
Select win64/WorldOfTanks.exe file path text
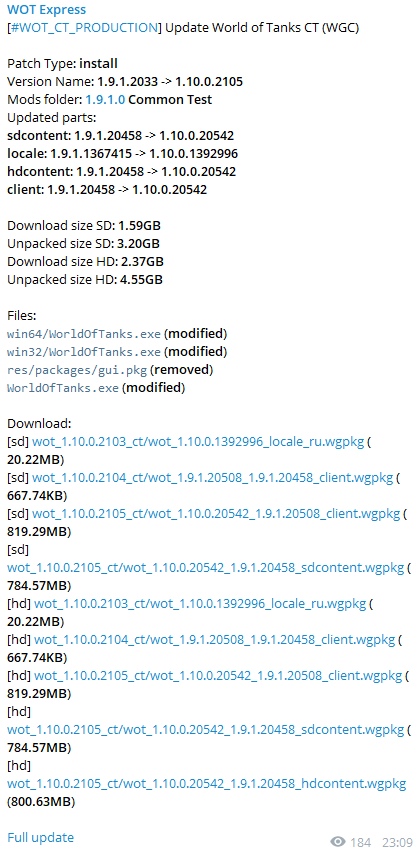click(x=84, y=334)
